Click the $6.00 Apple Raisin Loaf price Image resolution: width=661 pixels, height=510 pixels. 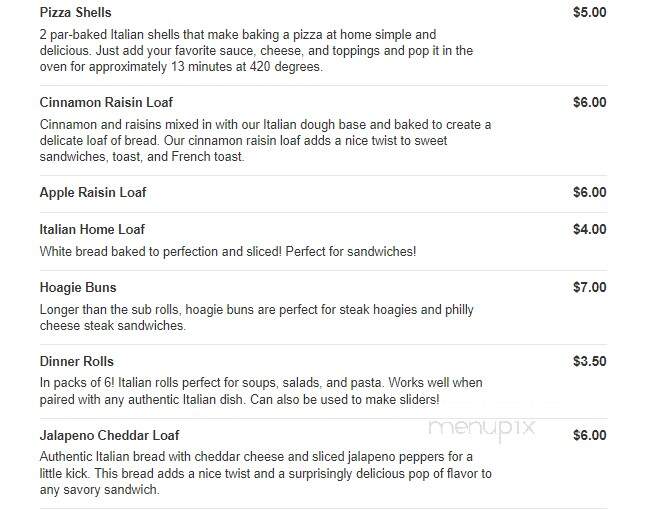coord(590,193)
